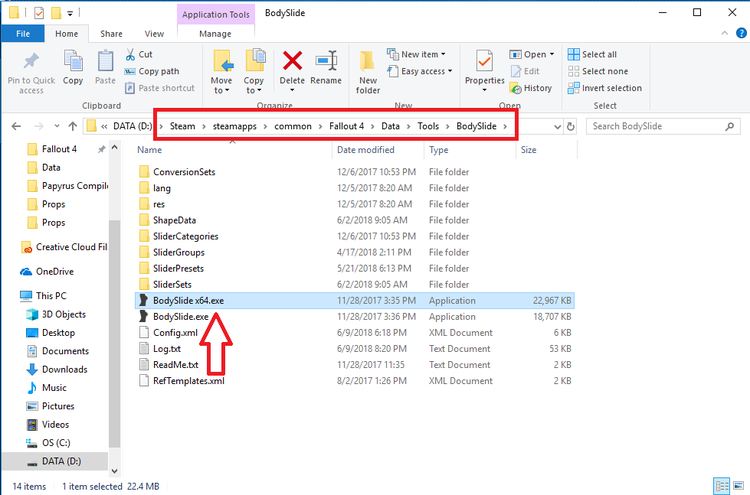Open the quick access toolbar customize dropdown

(70, 13)
